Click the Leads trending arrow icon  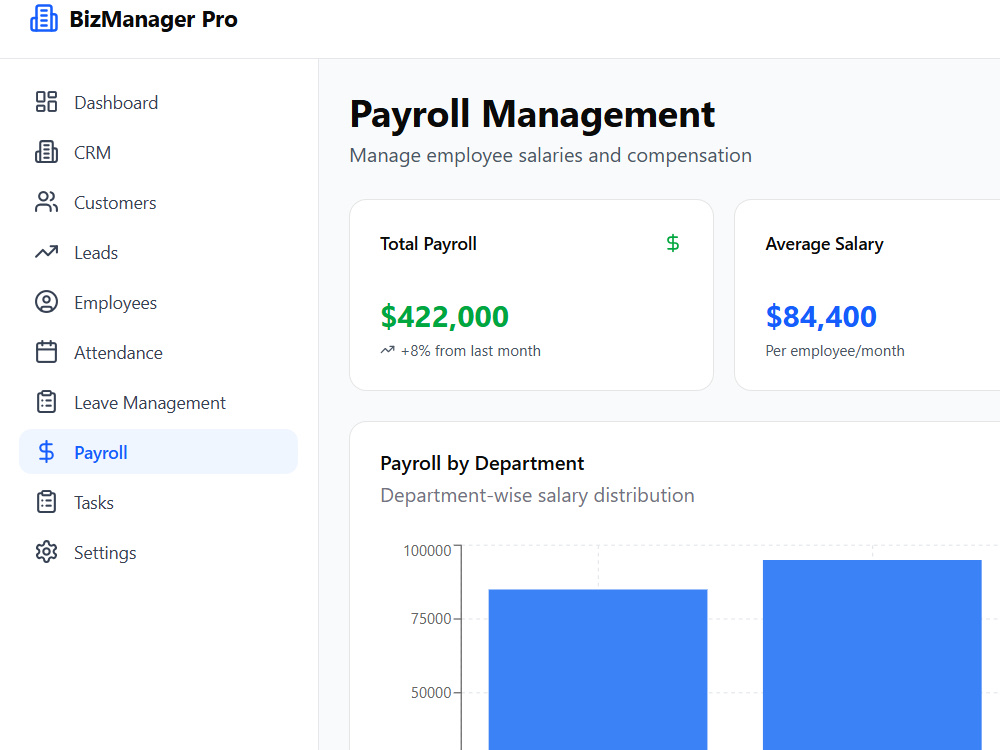point(47,253)
